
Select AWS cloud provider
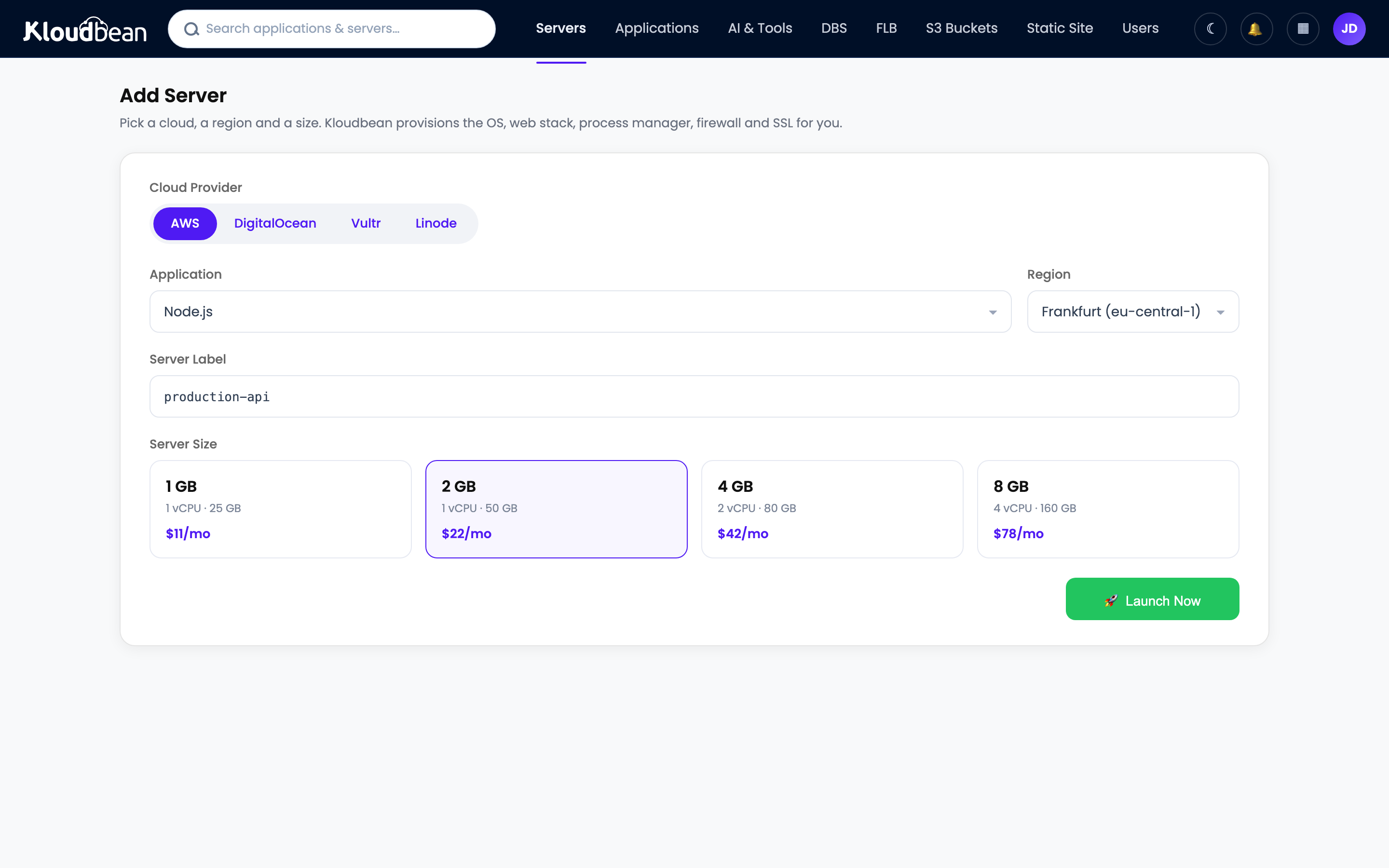185,223
